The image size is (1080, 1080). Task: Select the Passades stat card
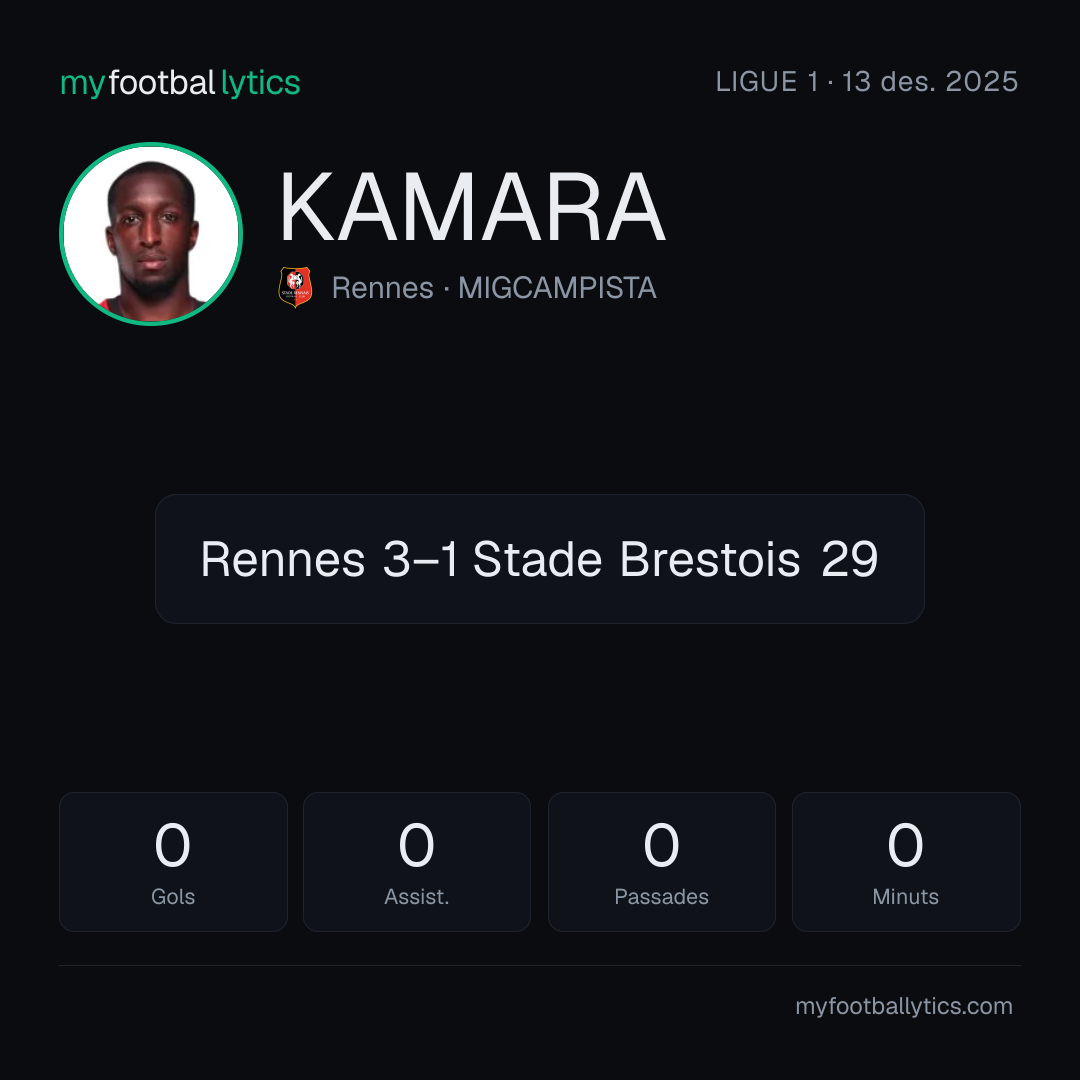click(661, 862)
